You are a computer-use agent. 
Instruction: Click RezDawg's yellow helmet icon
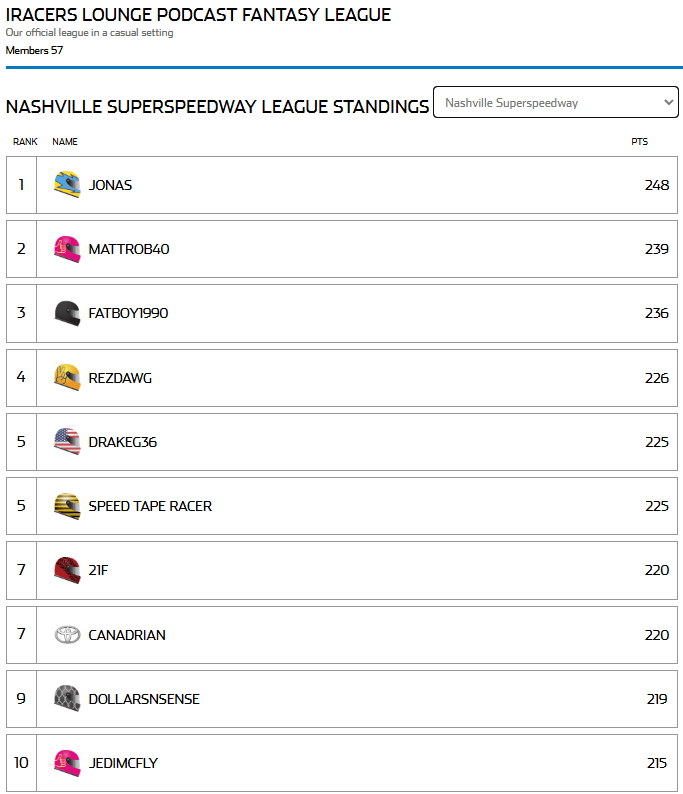pos(67,378)
